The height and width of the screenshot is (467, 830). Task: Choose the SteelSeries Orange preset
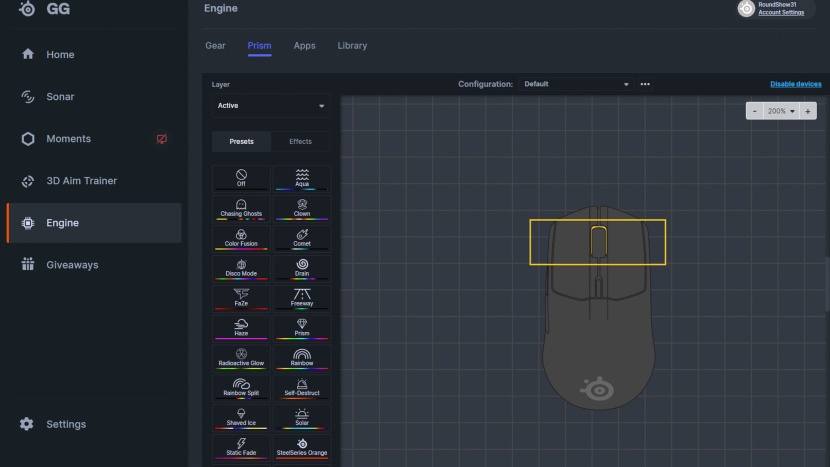302,447
